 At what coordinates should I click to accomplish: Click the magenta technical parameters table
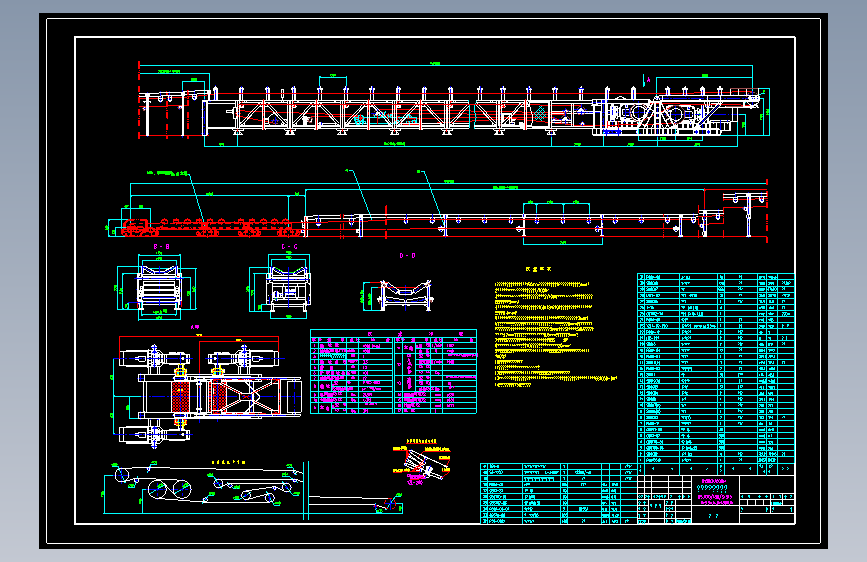point(393,371)
